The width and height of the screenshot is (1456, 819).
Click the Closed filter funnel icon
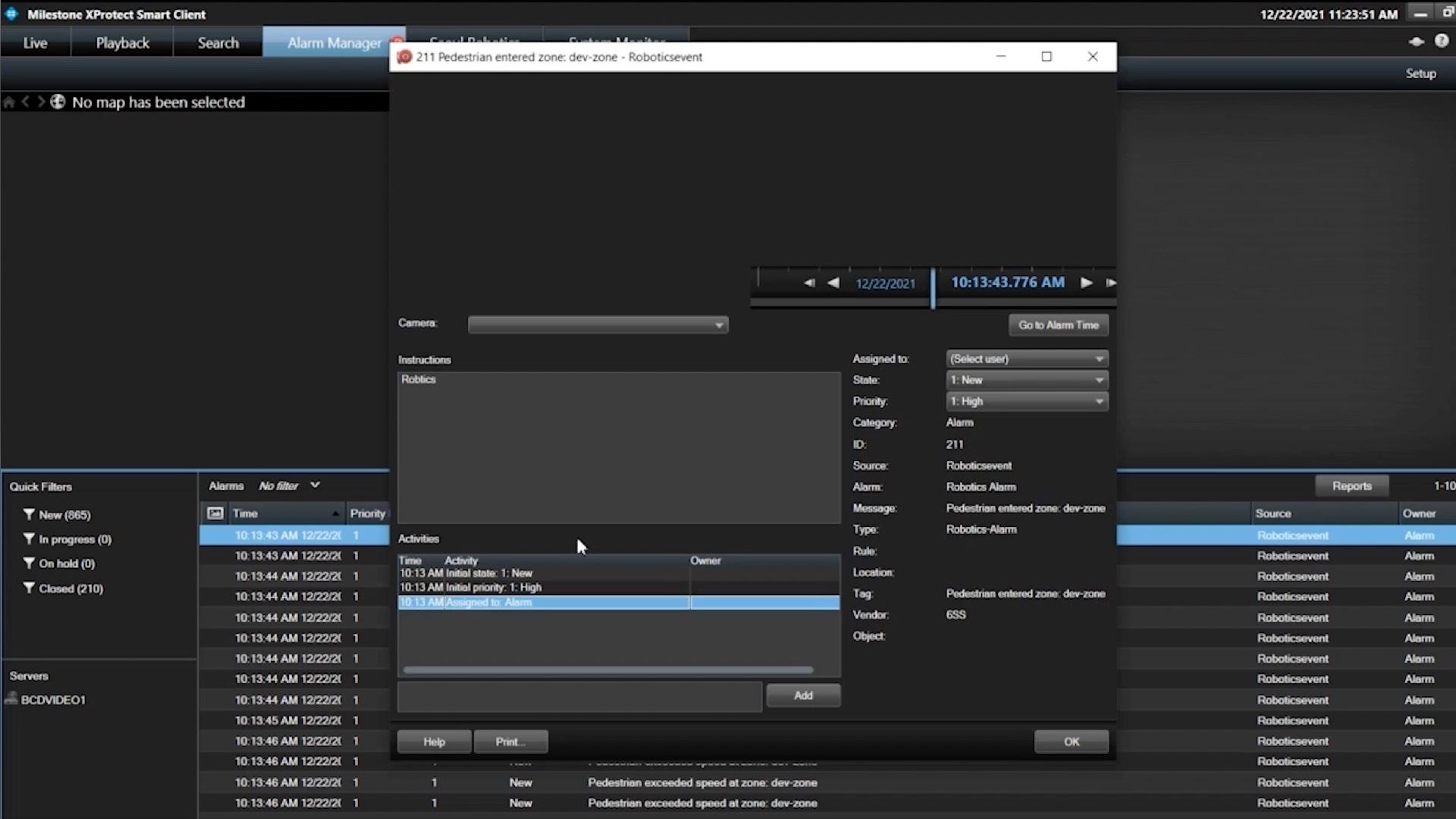pos(29,588)
